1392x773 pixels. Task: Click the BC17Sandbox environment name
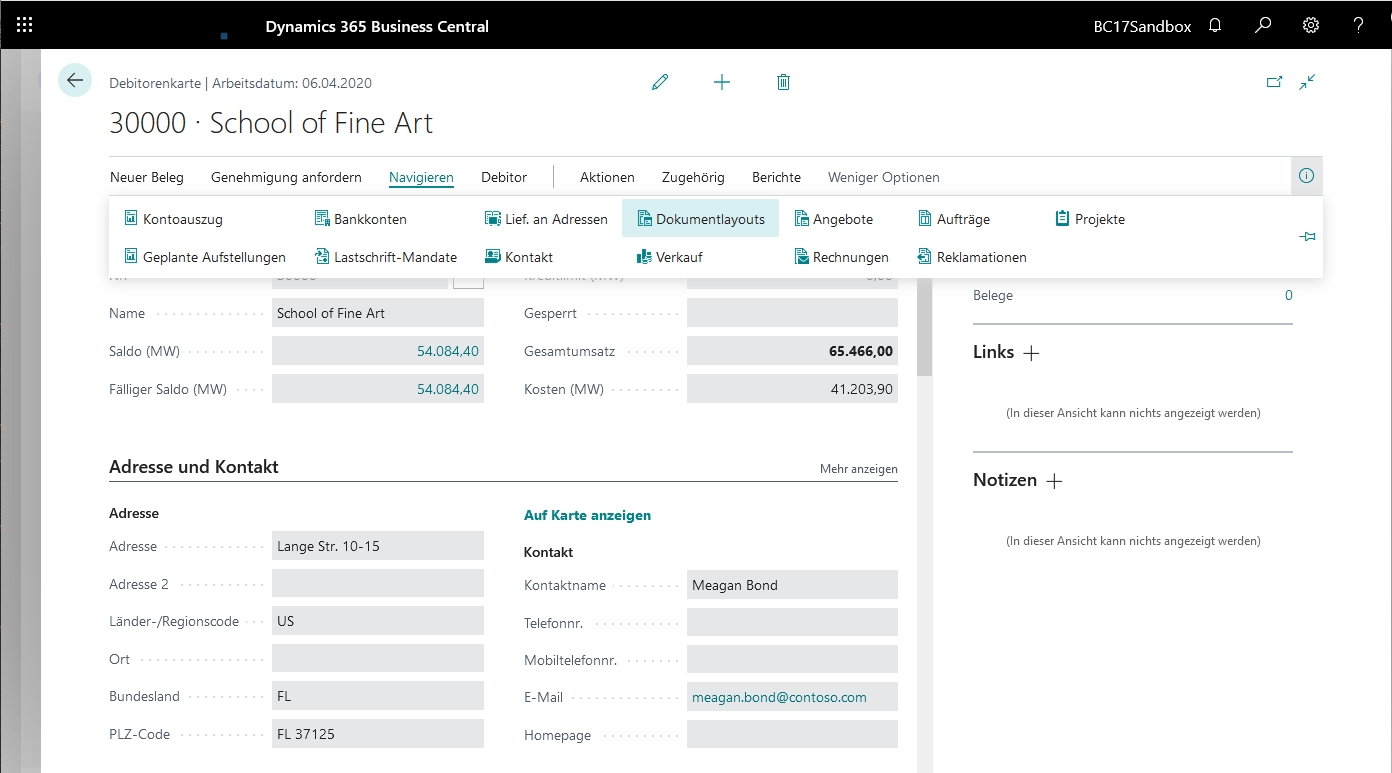click(x=1142, y=27)
